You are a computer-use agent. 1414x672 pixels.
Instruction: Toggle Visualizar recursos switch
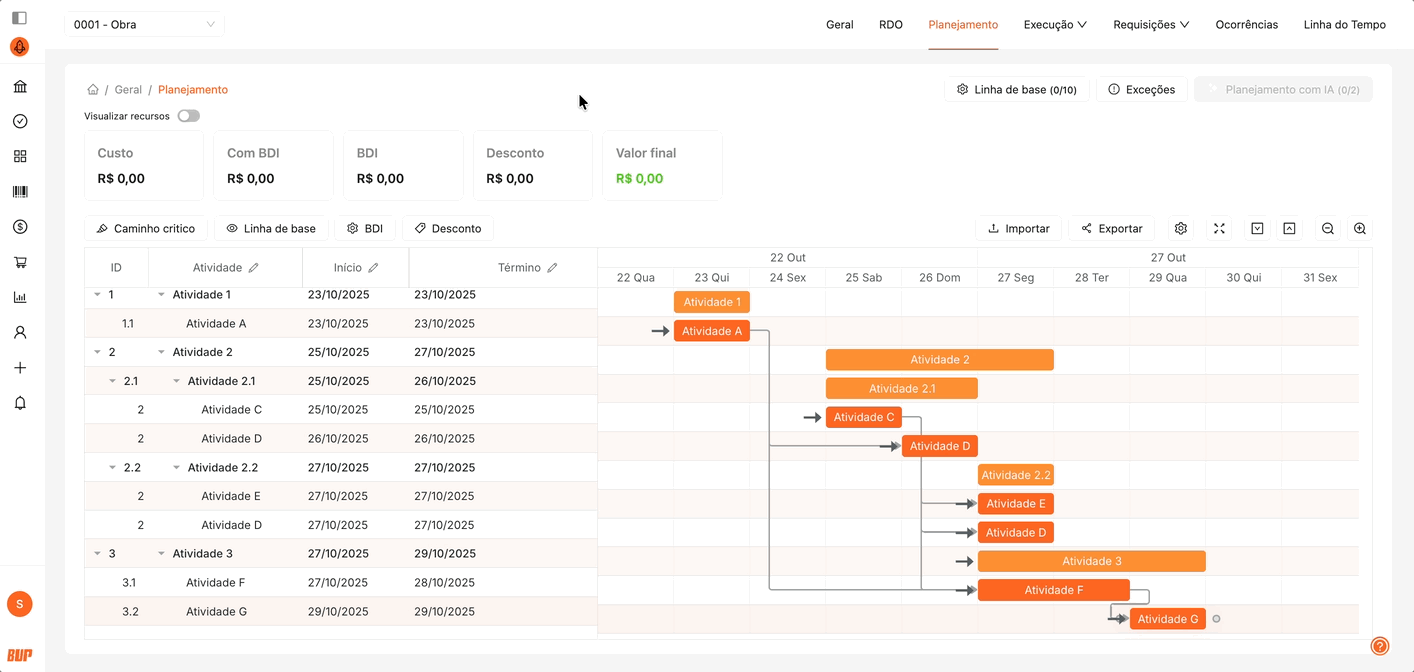pos(188,116)
